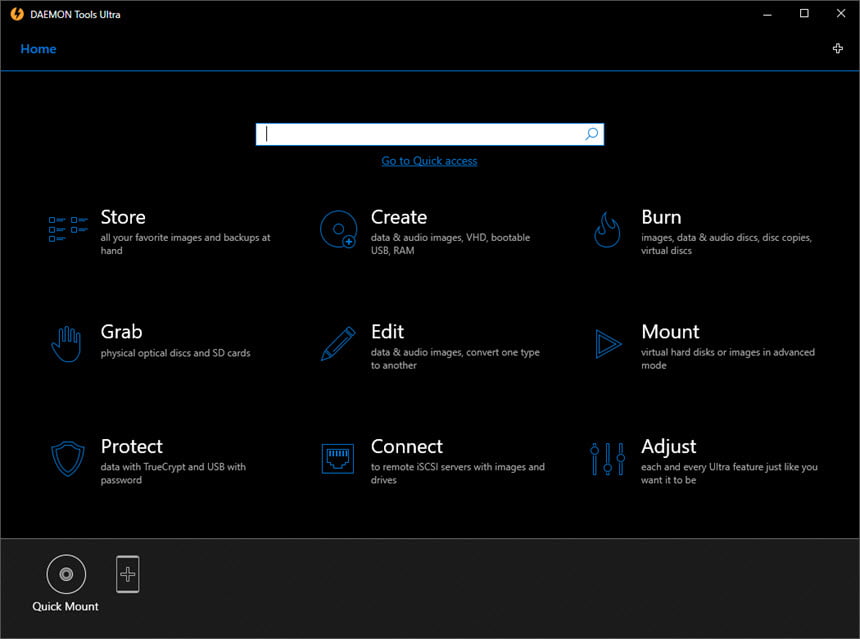Image resolution: width=860 pixels, height=639 pixels.
Task: Select the Mount play-triangle icon
Action: [x=608, y=344]
